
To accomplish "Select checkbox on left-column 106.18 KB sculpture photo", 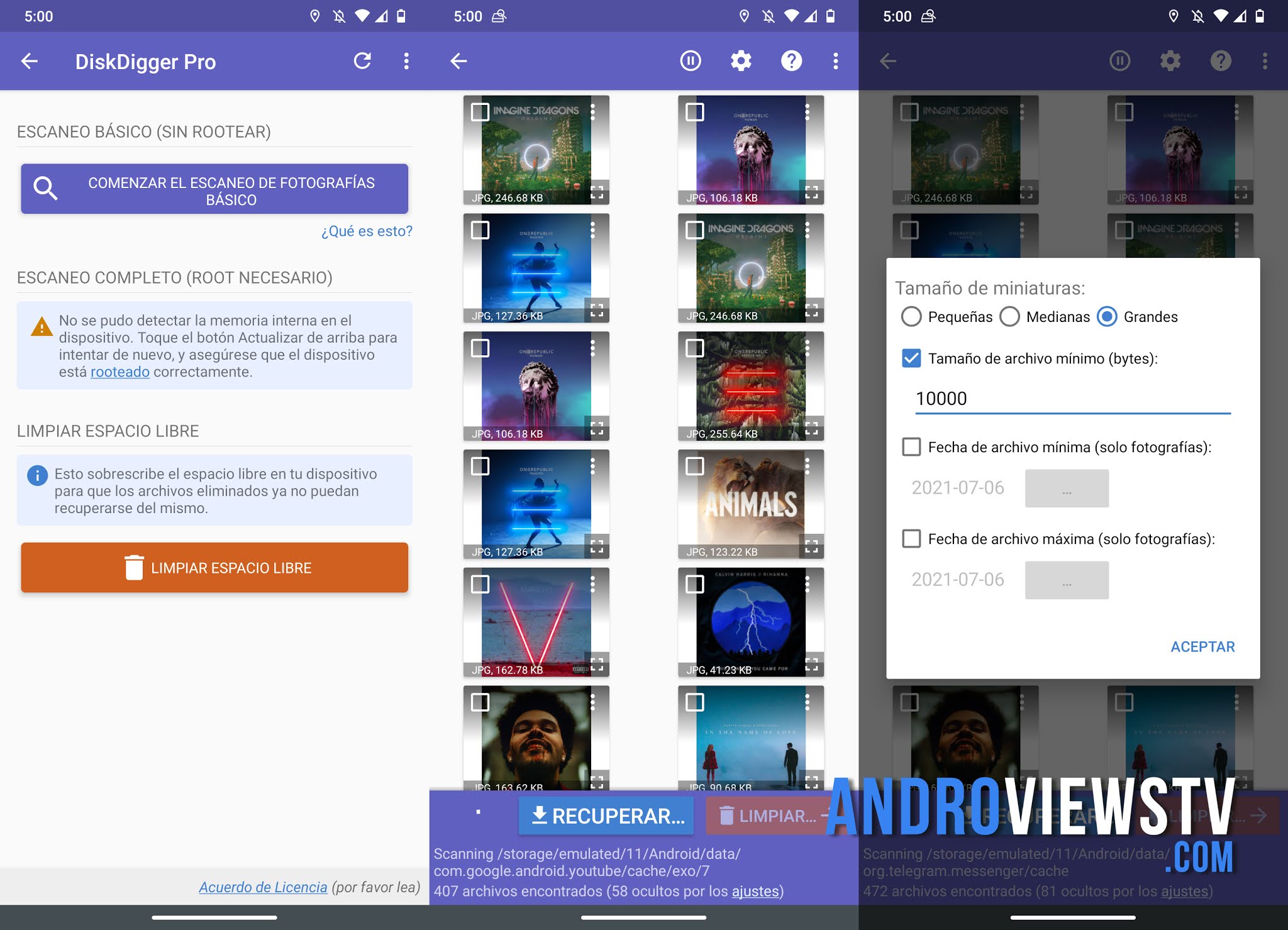I will point(480,348).
